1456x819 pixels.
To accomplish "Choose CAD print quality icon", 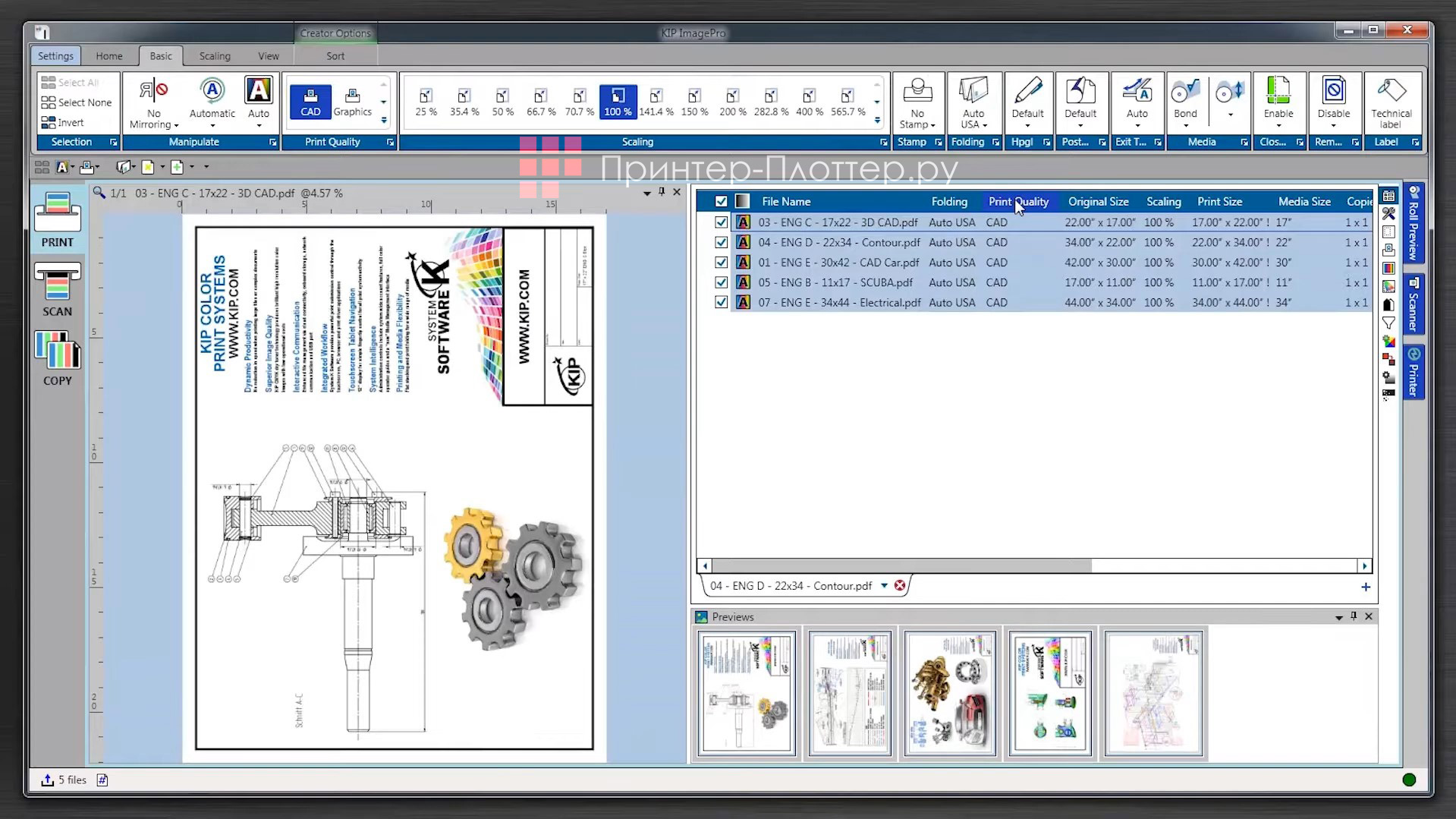I will 310,102.
